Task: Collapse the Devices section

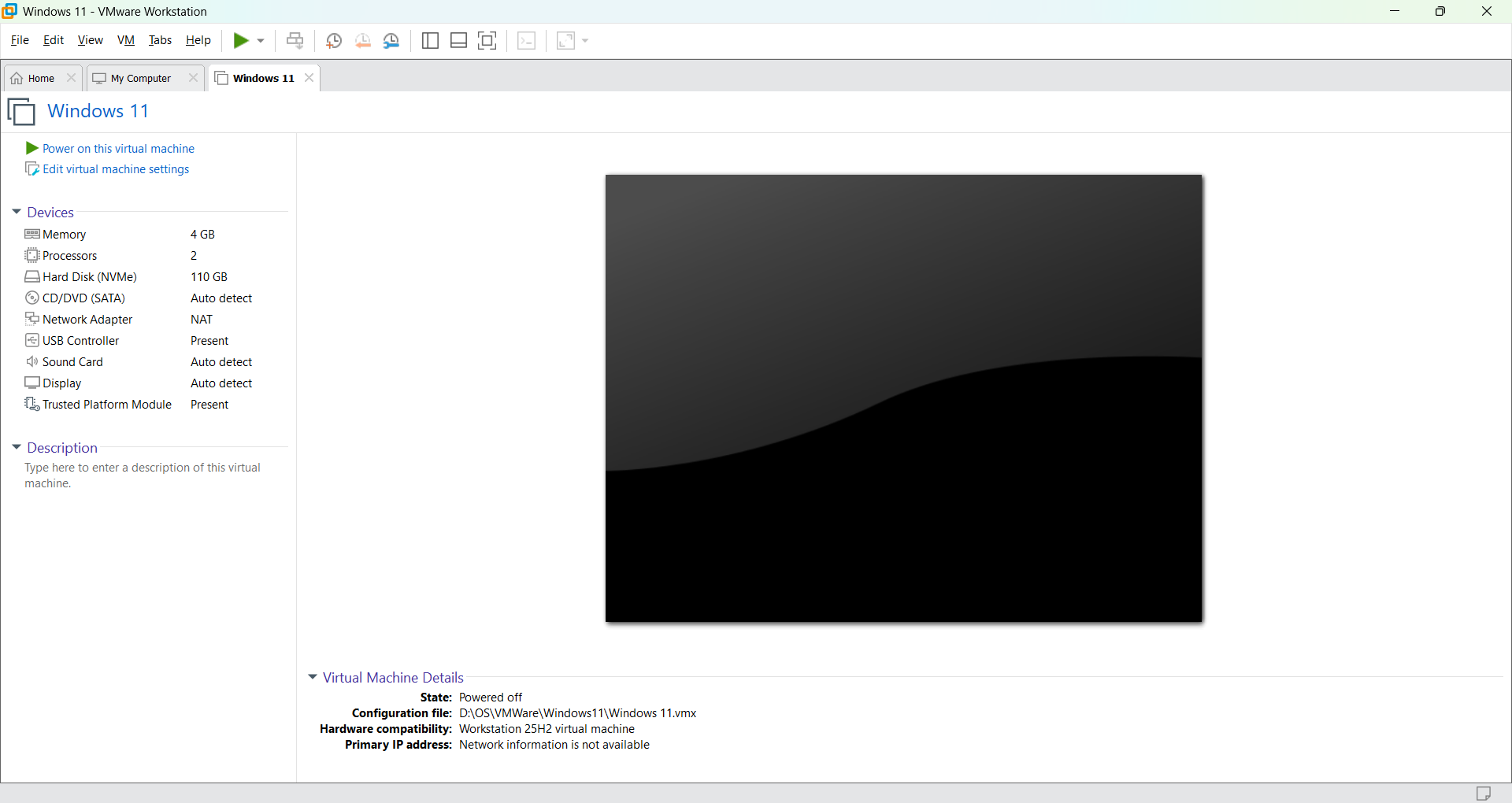Action: click(17, 212)
